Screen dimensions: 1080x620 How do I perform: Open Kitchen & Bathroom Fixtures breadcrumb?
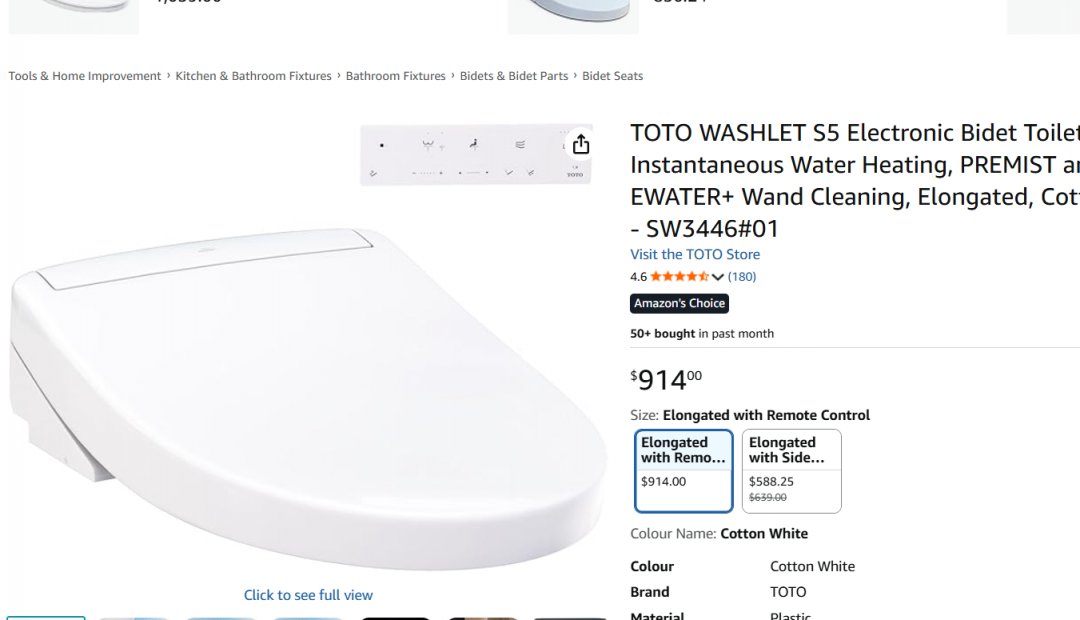tap(253, 76)
